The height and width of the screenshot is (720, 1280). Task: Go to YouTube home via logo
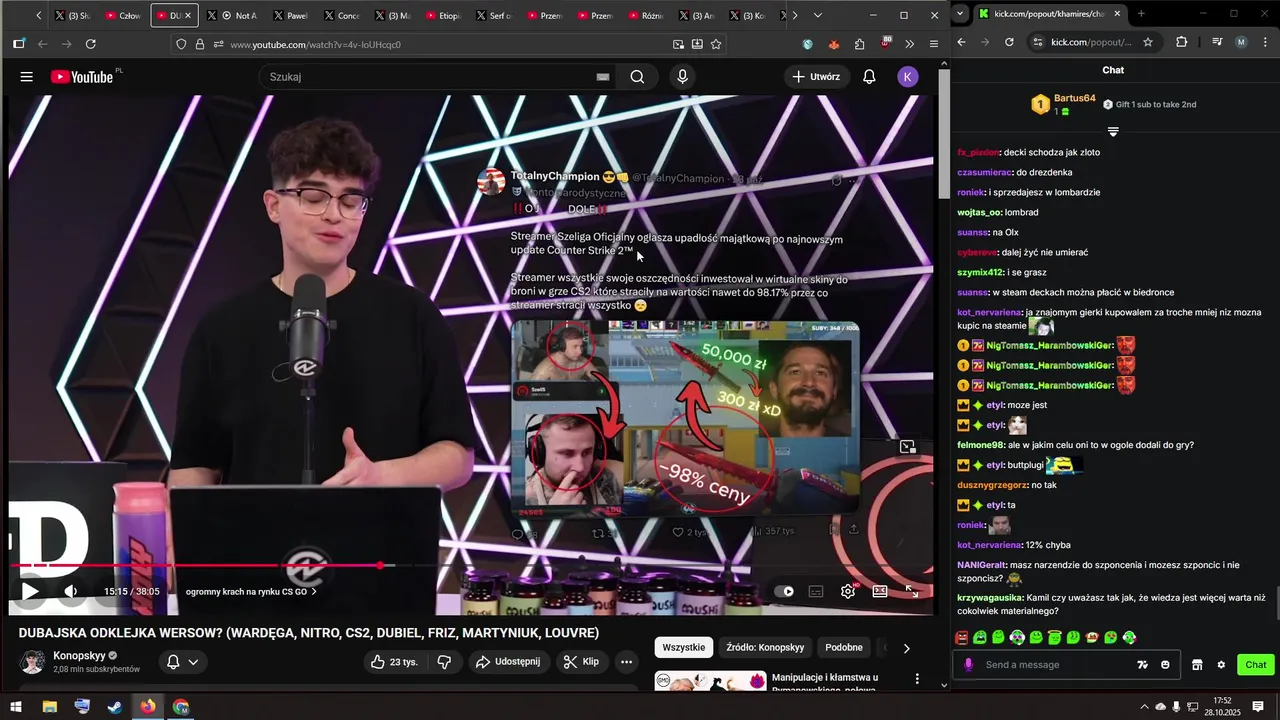tap(82, 77)
